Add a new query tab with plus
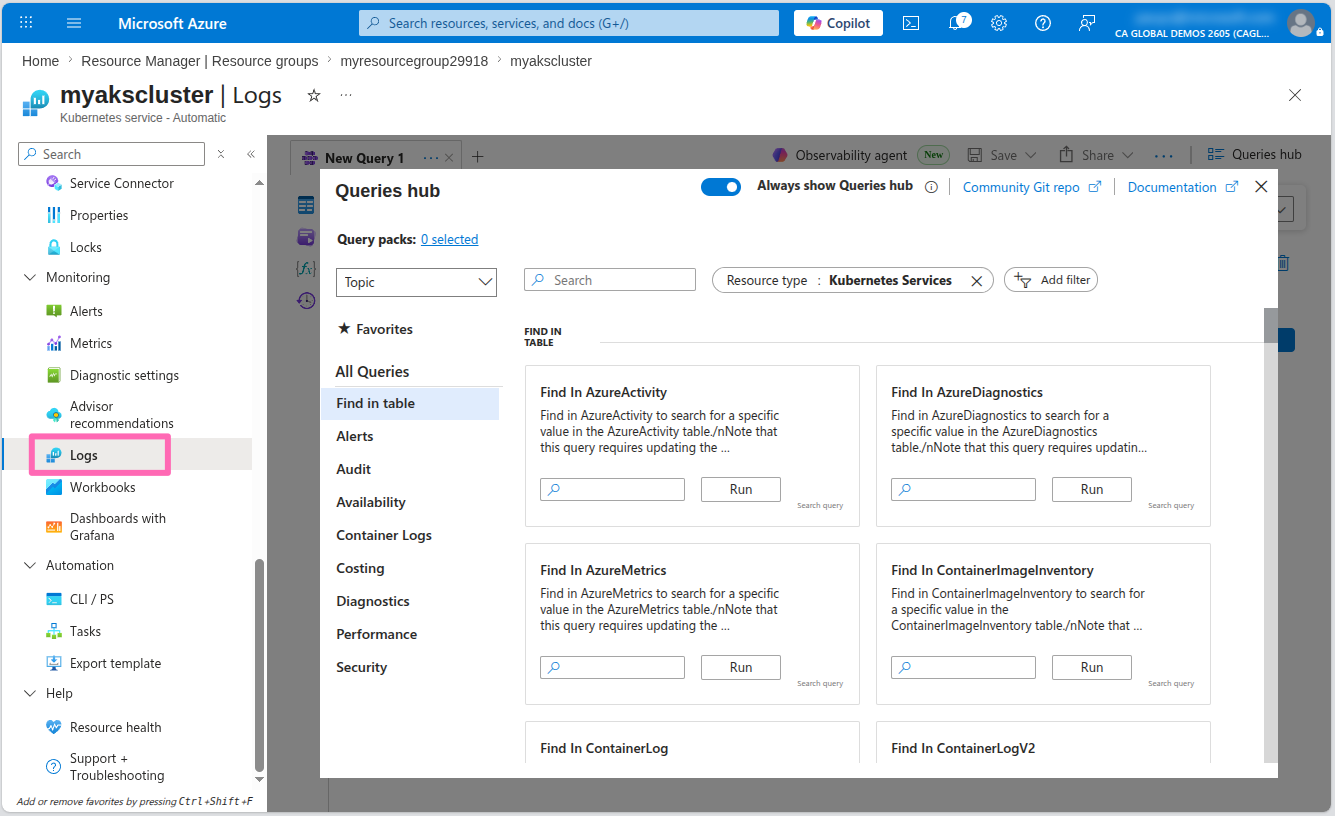The height and width of the screenshot is (816, 1335). tap(478, 157)
